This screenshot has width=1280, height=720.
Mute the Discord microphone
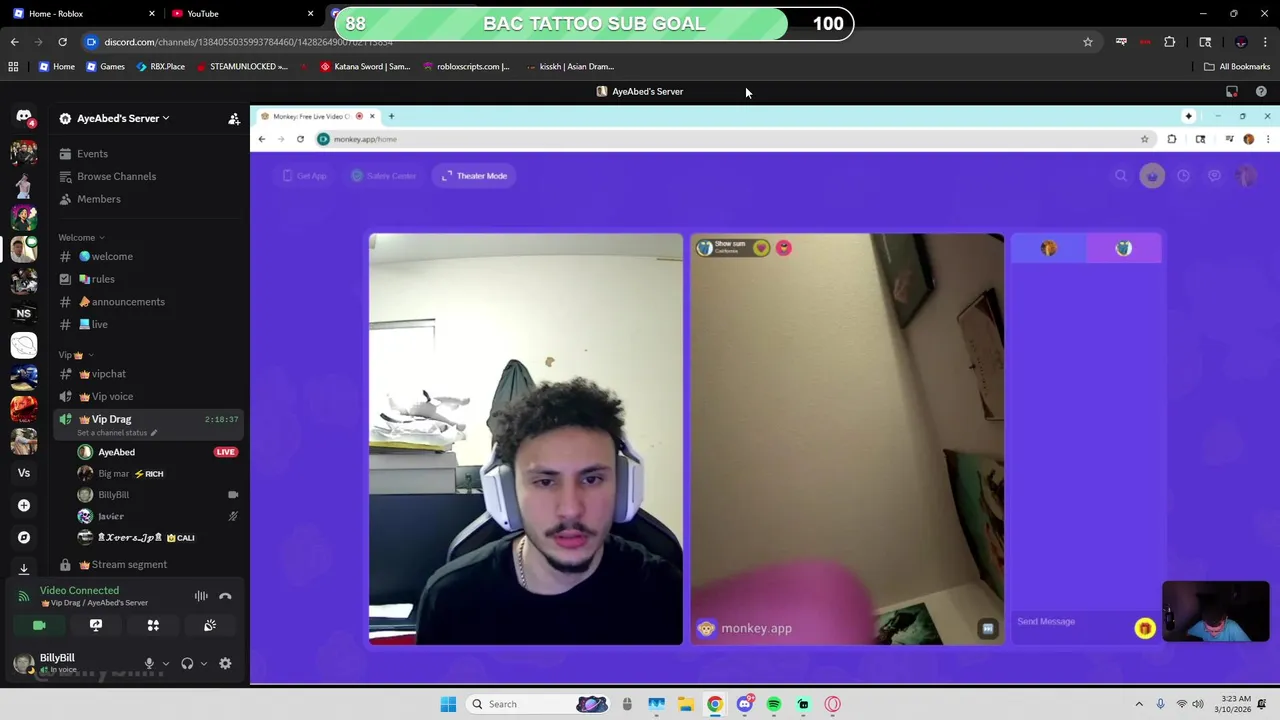coord(149,663)
